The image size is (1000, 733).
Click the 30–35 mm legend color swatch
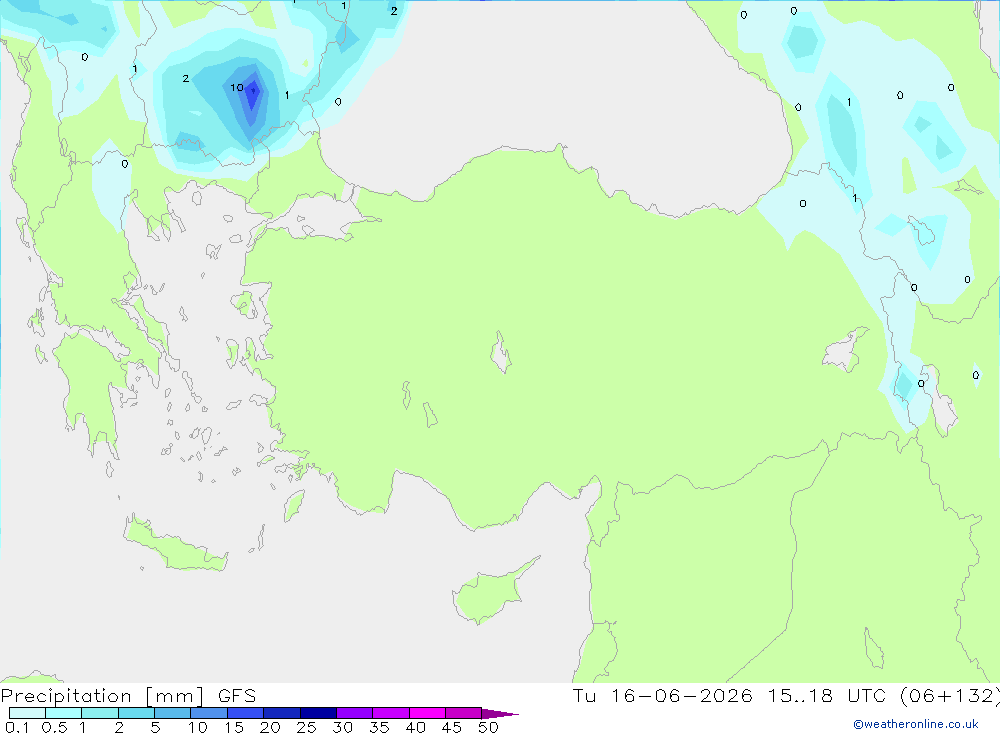click(355, 713)
